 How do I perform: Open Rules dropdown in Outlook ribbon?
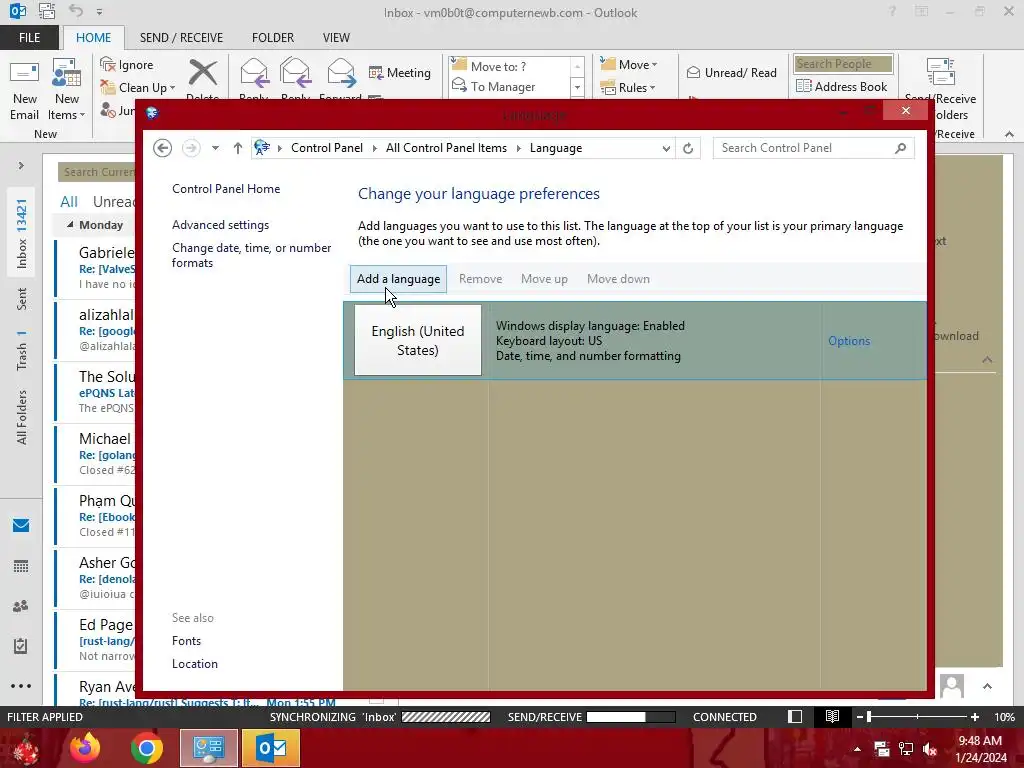(627, 88)
